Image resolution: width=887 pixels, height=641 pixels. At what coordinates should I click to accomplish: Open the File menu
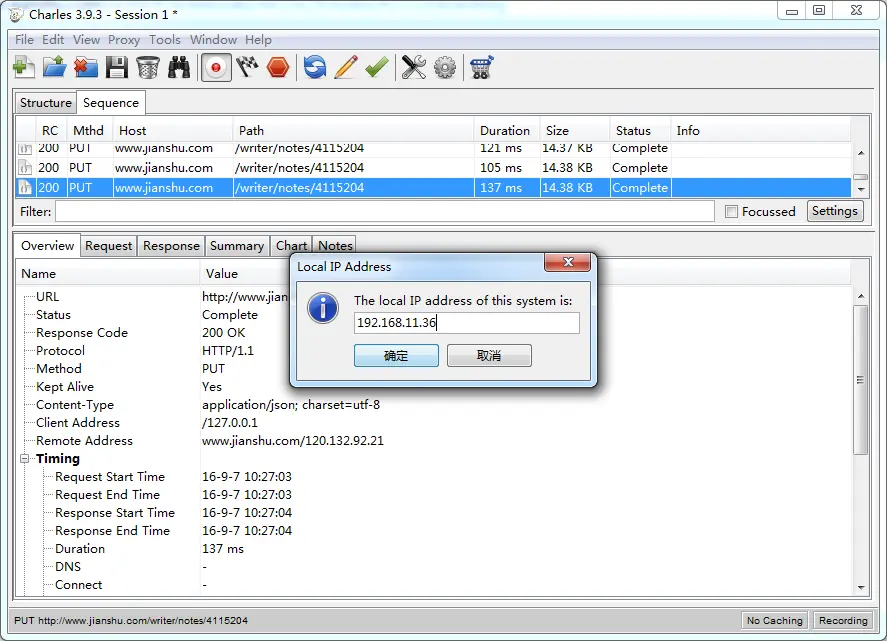[24, 40]
